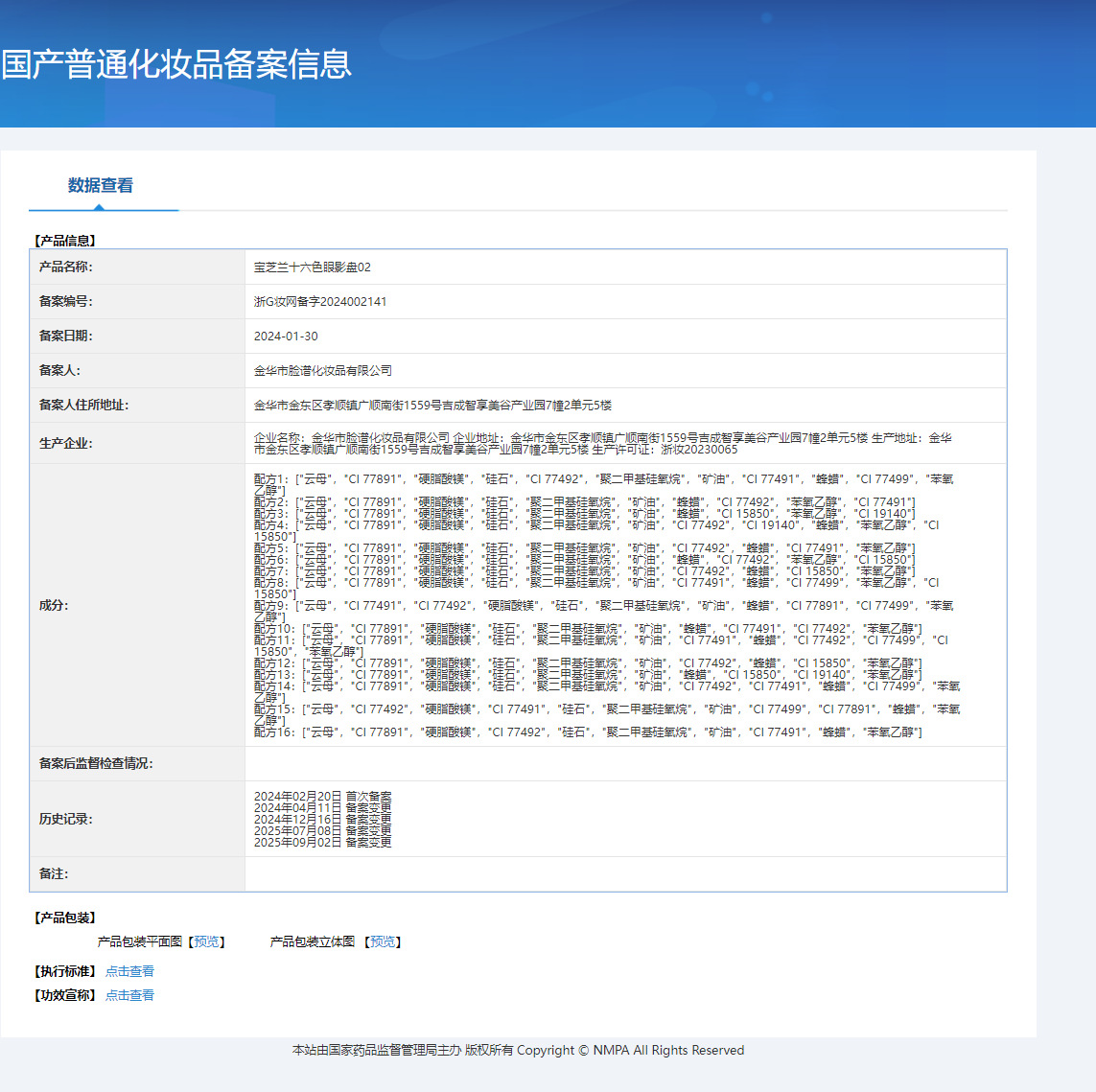1096x1092 pixels.
Task: Click the 历史记录 row label
Action: [66, 819]
